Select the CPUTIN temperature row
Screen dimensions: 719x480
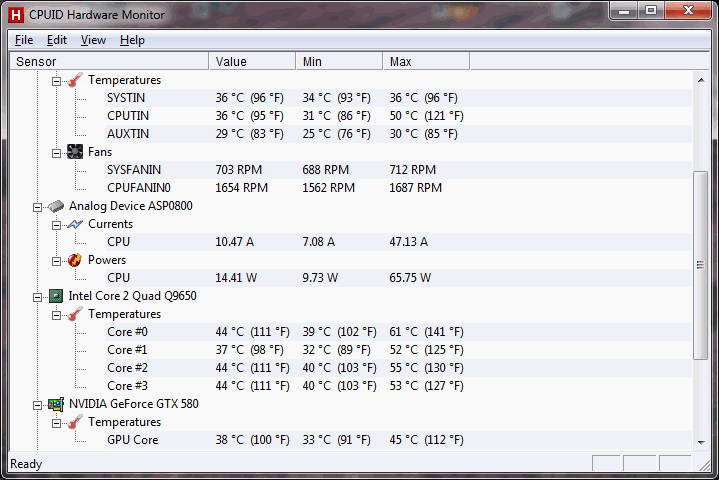tap(398, 116)
